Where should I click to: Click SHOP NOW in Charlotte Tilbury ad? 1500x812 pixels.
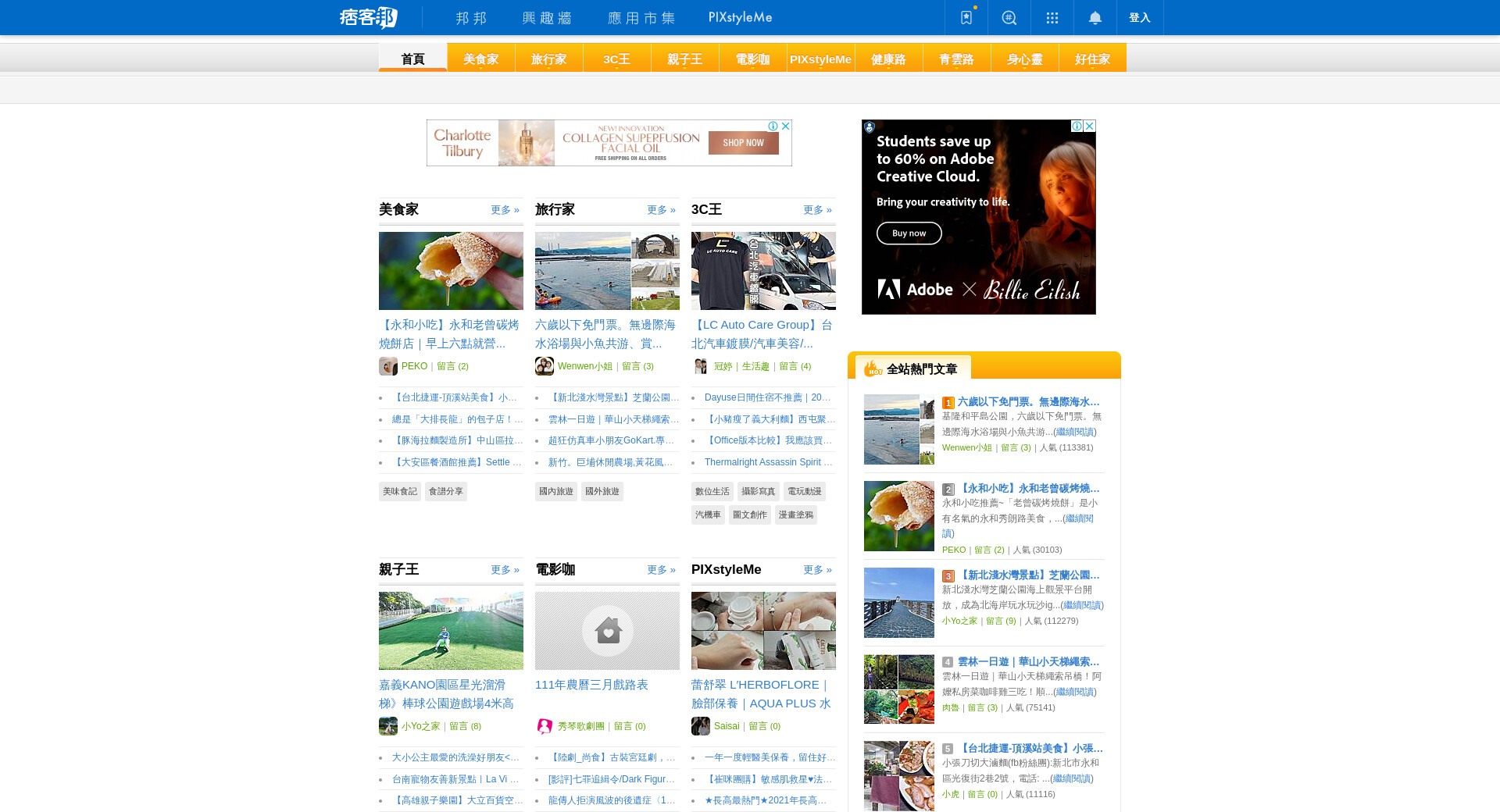click(x=744, y=143)
